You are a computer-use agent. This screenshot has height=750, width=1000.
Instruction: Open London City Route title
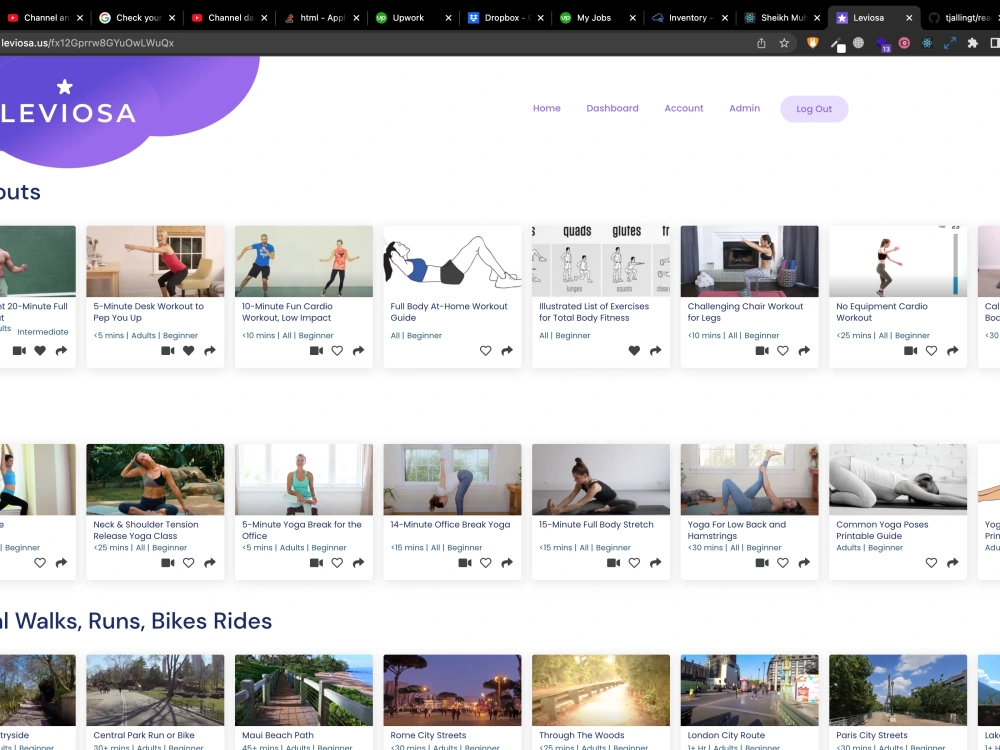tap(726, 735)
